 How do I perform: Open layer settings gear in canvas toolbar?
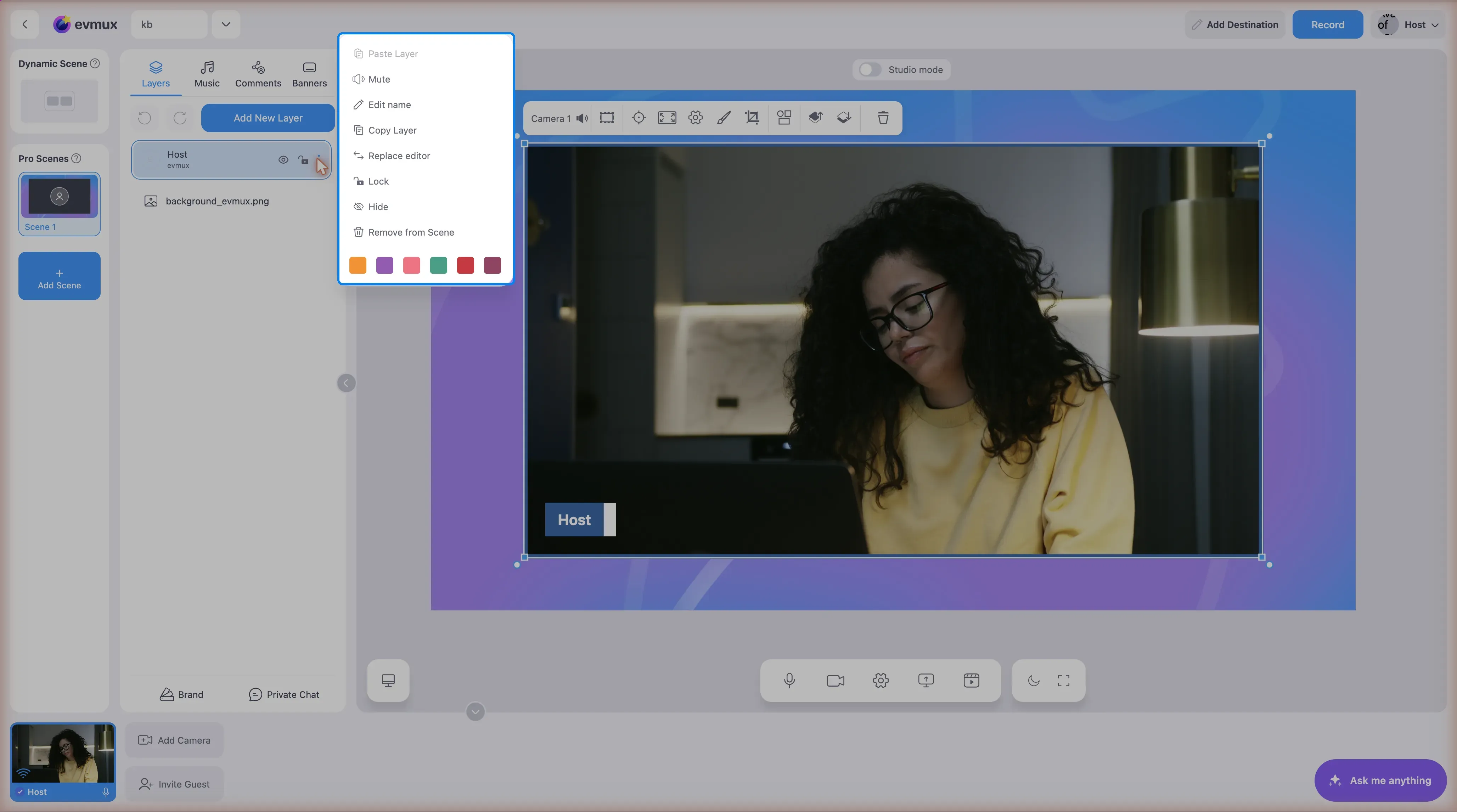[695, 118]
